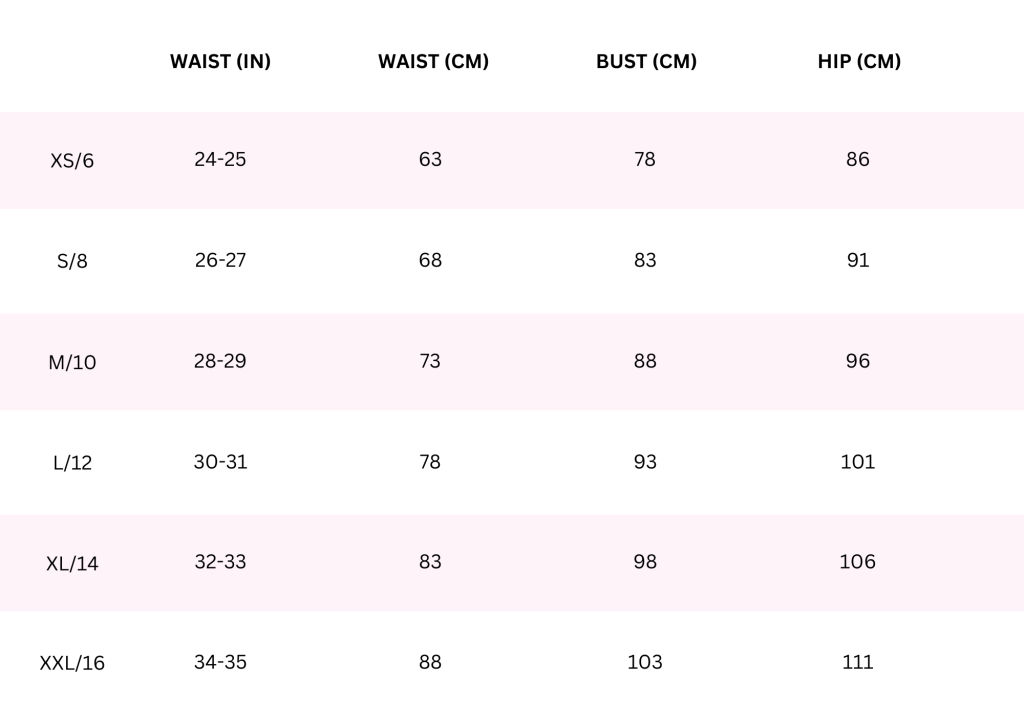Select the HIP (CM) column header

tap(859, 61)
